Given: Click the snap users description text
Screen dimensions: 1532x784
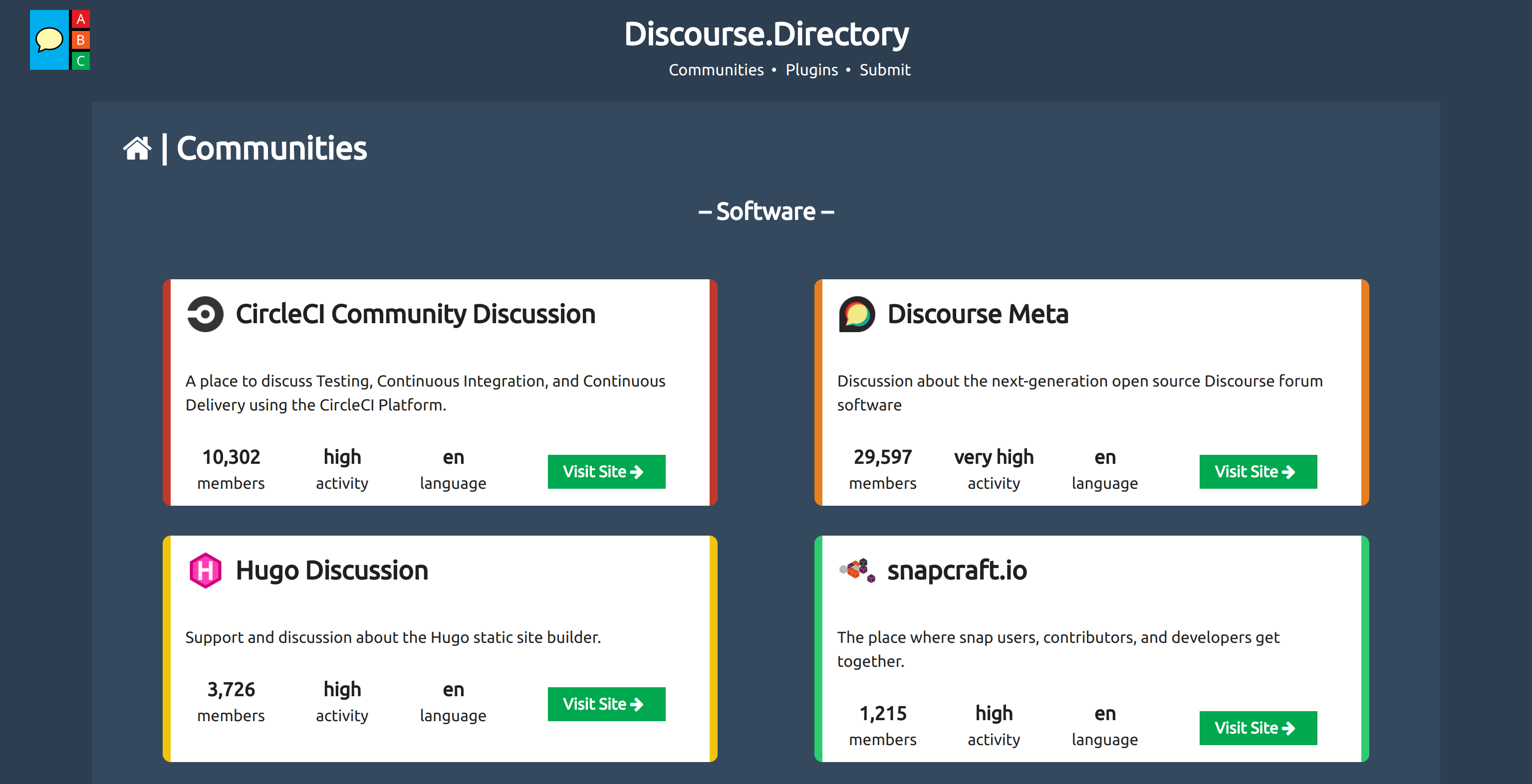Looking at the screenshot, I should click(x=1058, y=649).
